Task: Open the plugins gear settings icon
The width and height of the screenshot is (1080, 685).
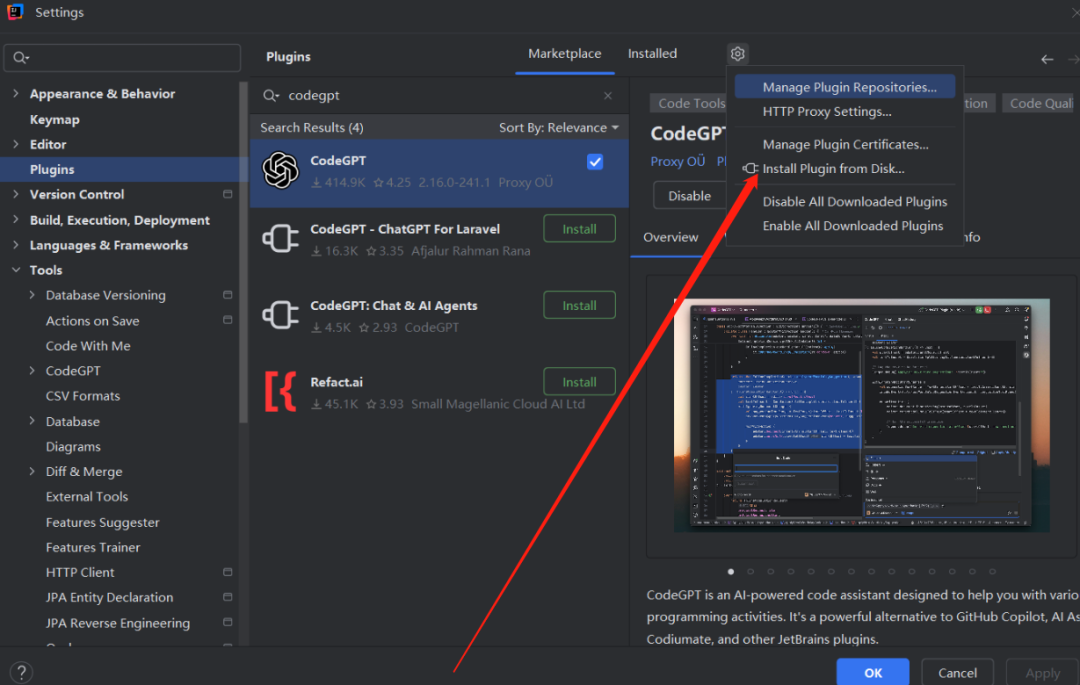Action: 737,54
